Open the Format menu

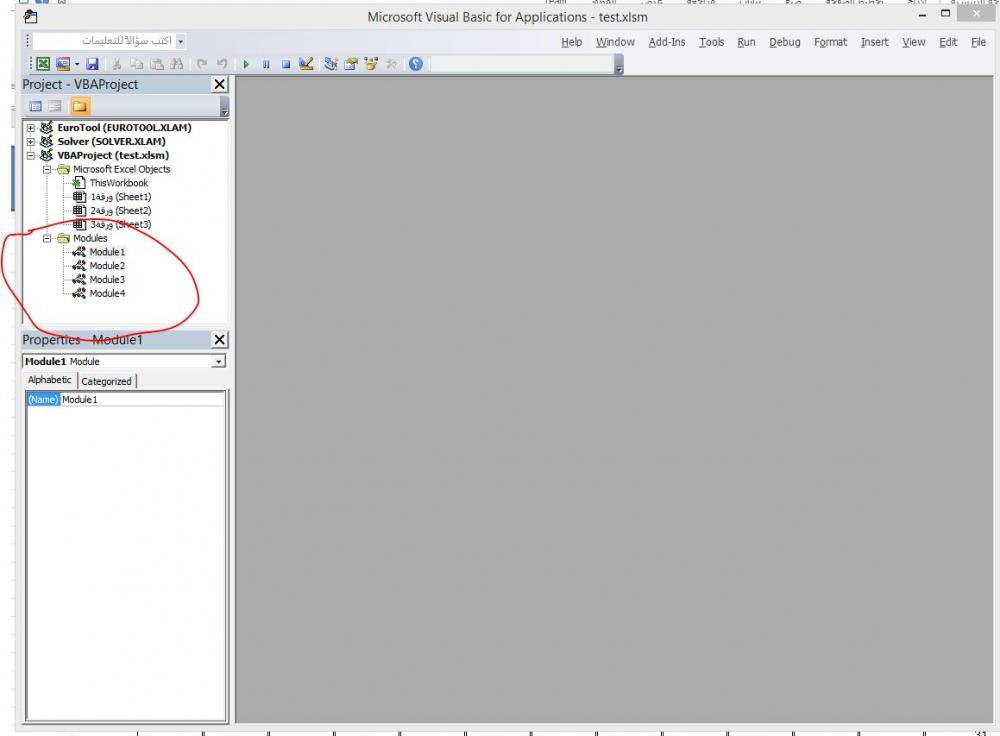(x=830, y=42)
